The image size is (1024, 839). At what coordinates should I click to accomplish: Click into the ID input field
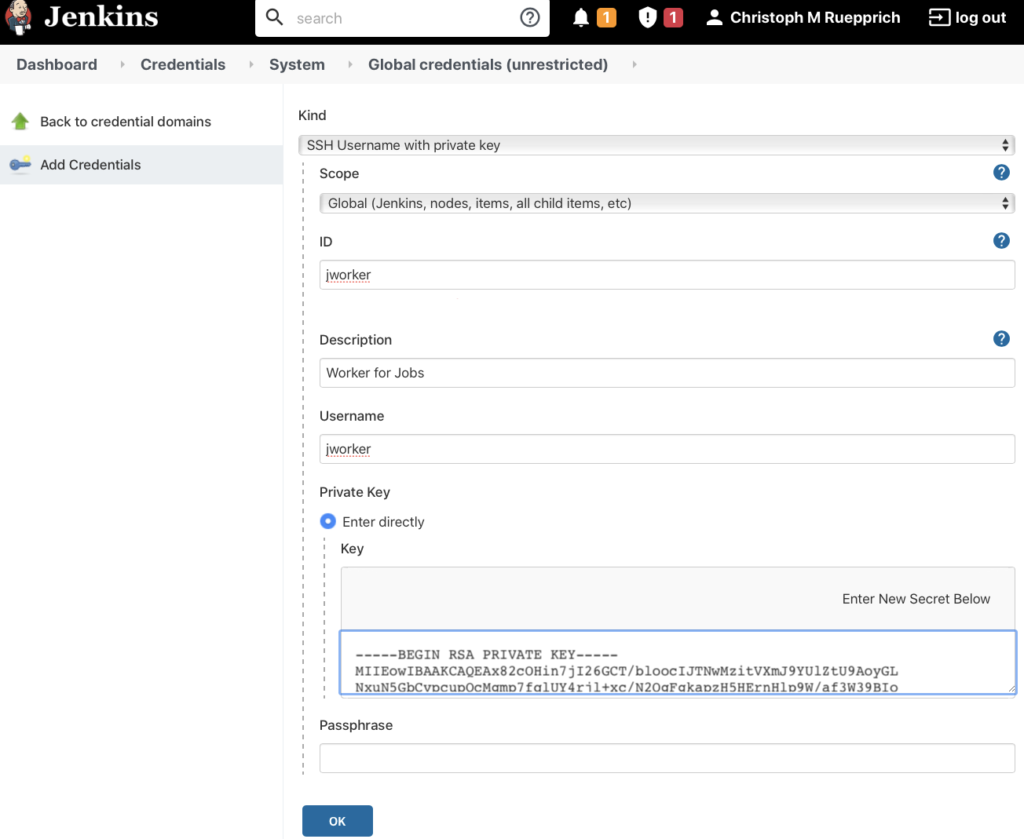tap(667, 275)
